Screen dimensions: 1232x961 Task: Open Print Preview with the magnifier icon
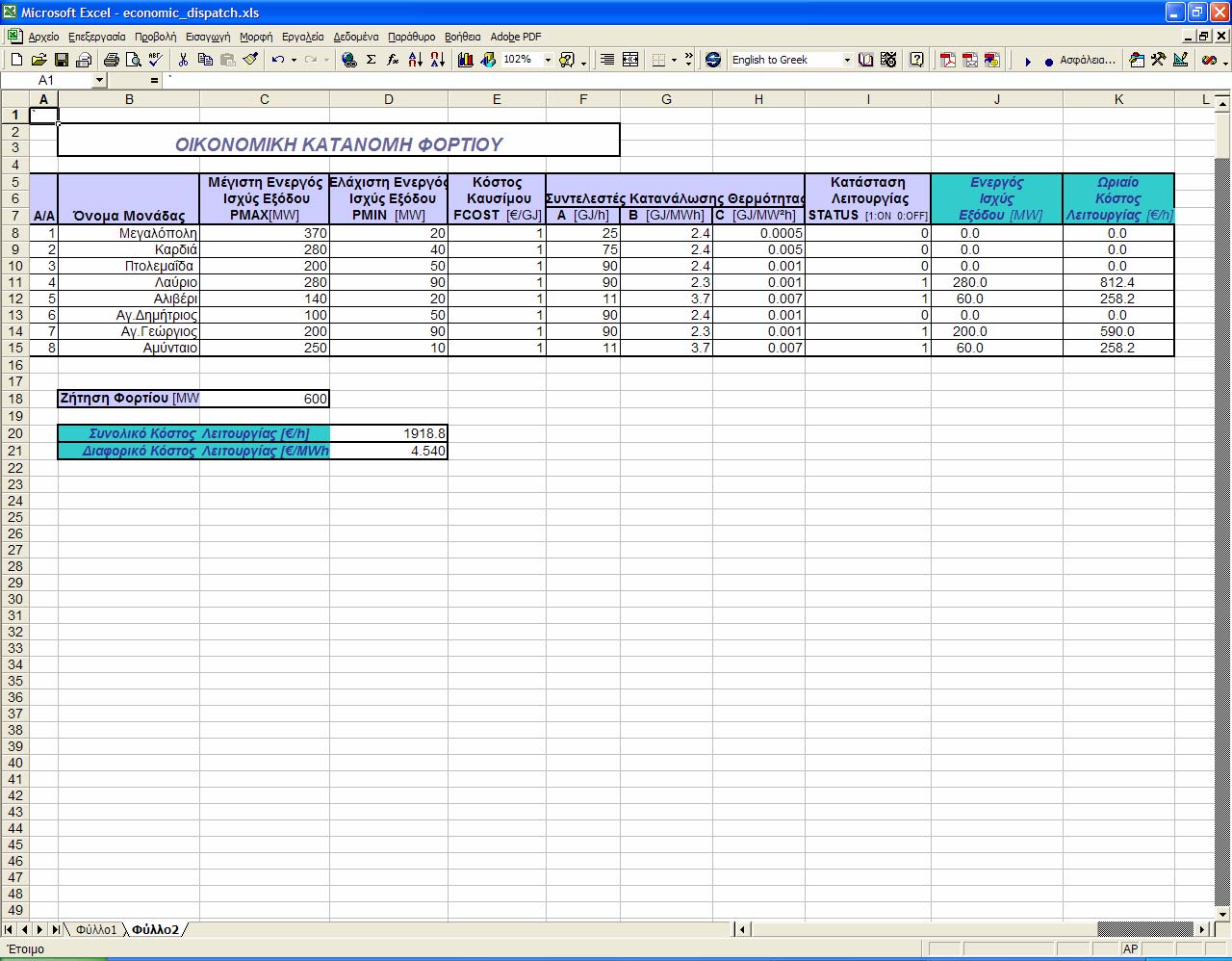(133, 60)
